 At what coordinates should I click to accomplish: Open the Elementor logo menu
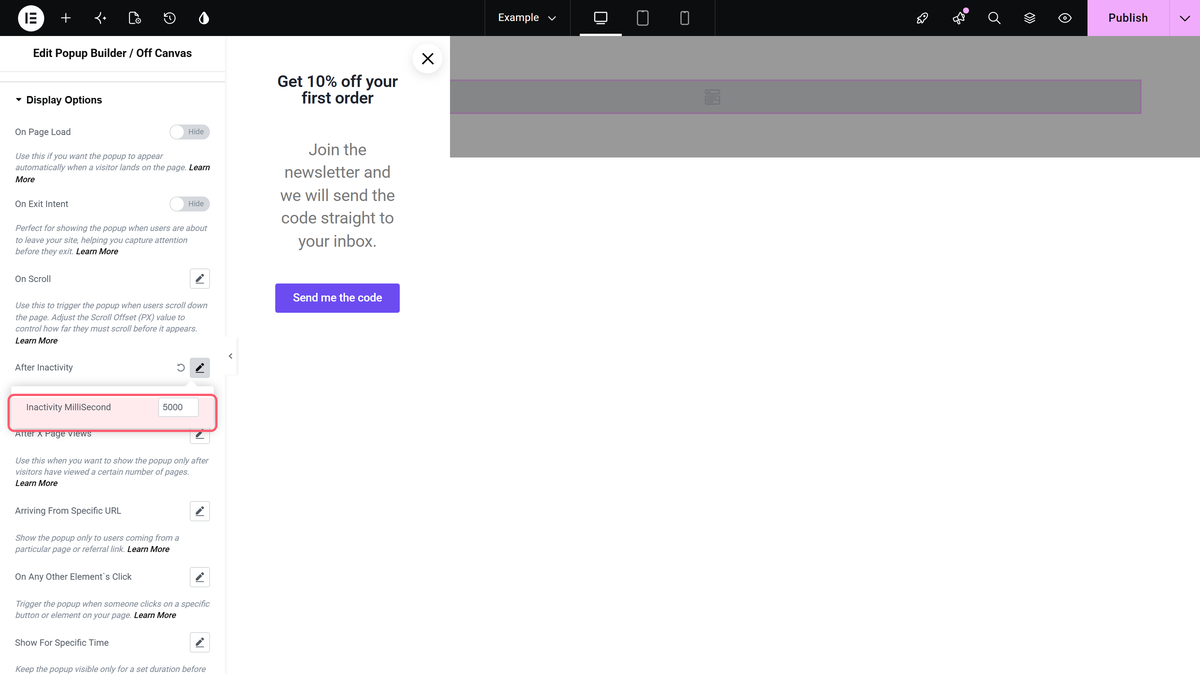tap(31, 18)
